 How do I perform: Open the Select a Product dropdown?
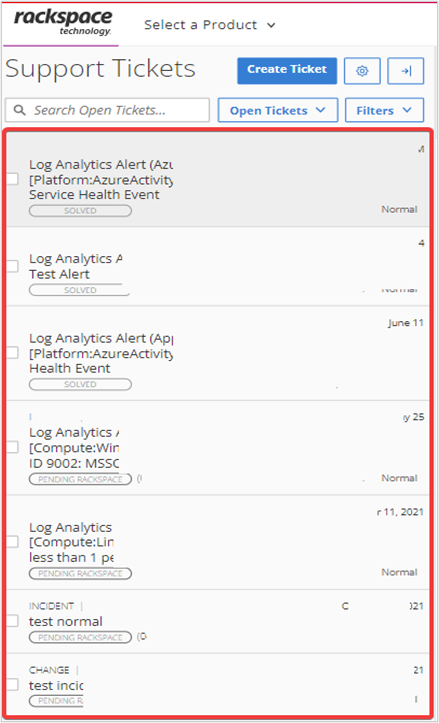209,24
